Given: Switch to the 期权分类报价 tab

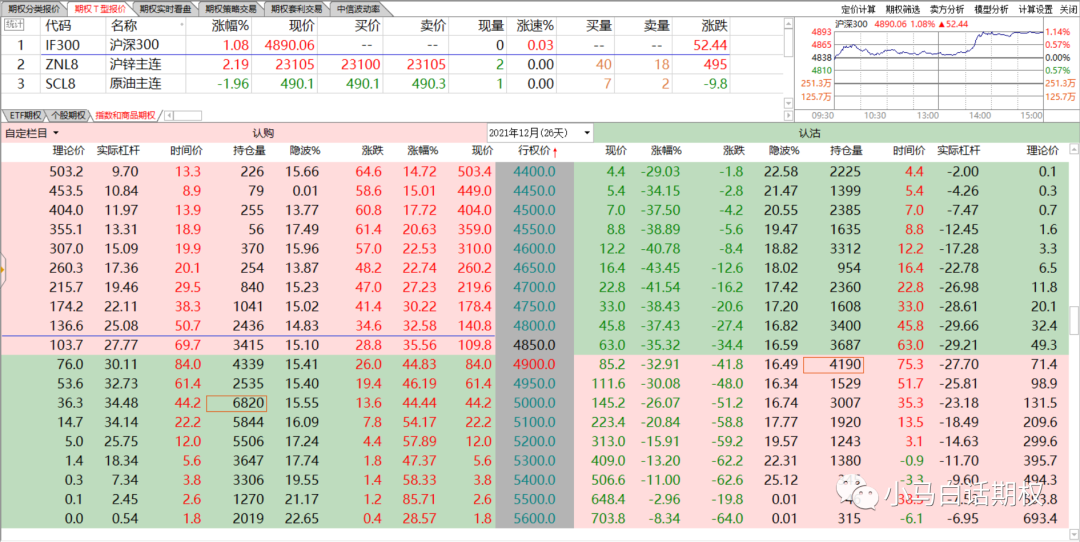Looking at the screenshot, I should click(x=34, y=8).
